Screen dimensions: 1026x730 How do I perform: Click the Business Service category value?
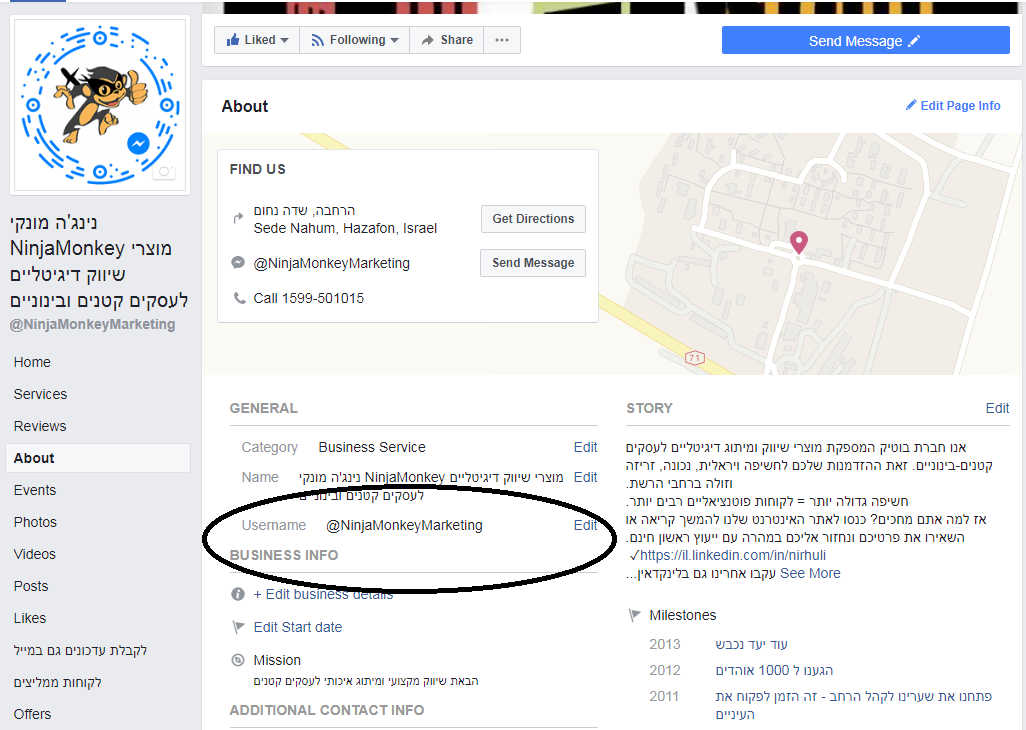pyautogui.click(x=372, y=447)
